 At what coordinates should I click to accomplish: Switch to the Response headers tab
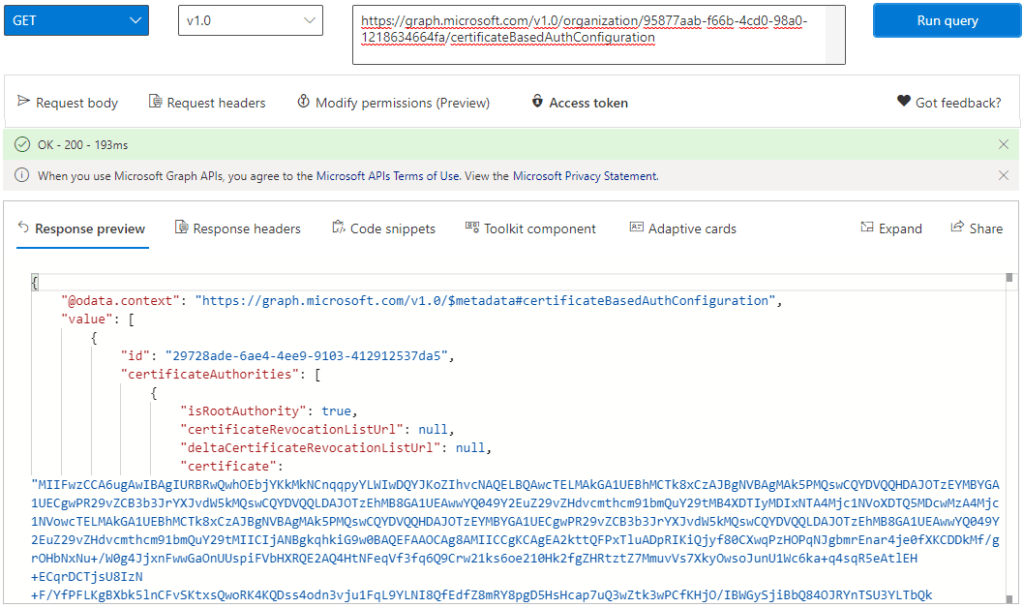coord(237,228)
